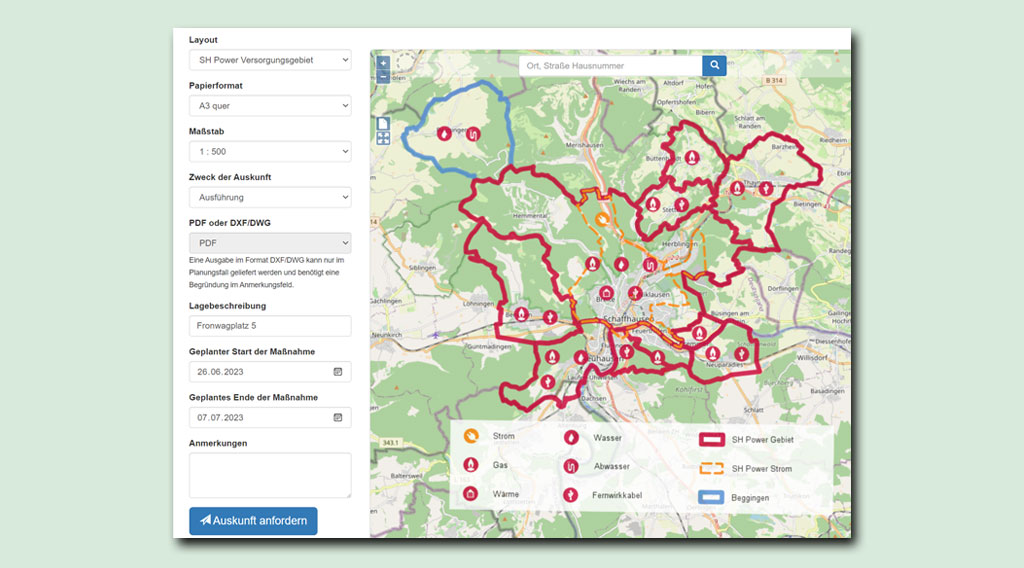
Task: Click the page document icon on map
Action: (x=383, y=124)
